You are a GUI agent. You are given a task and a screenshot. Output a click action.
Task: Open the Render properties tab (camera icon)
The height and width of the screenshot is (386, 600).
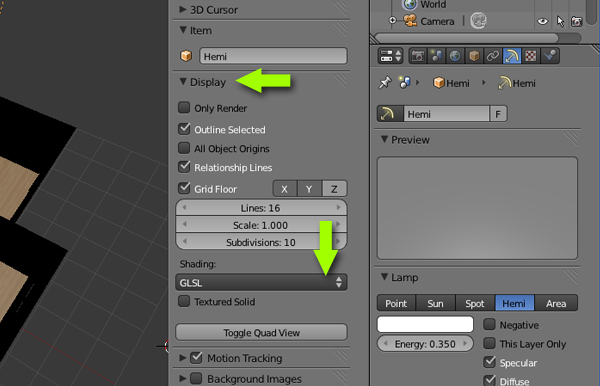[418, 56]
